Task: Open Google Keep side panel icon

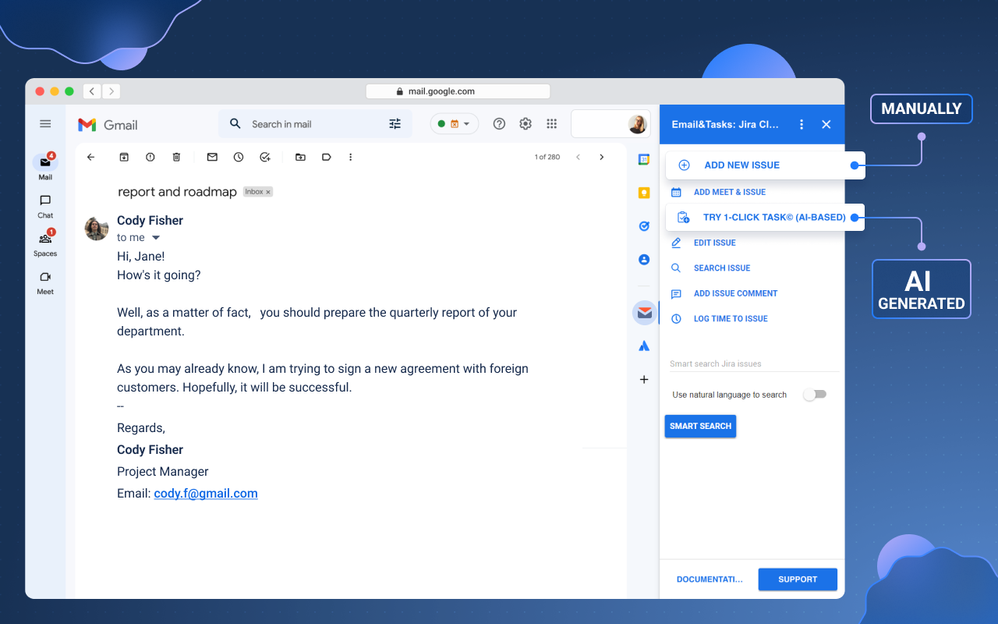Action: 644,193
